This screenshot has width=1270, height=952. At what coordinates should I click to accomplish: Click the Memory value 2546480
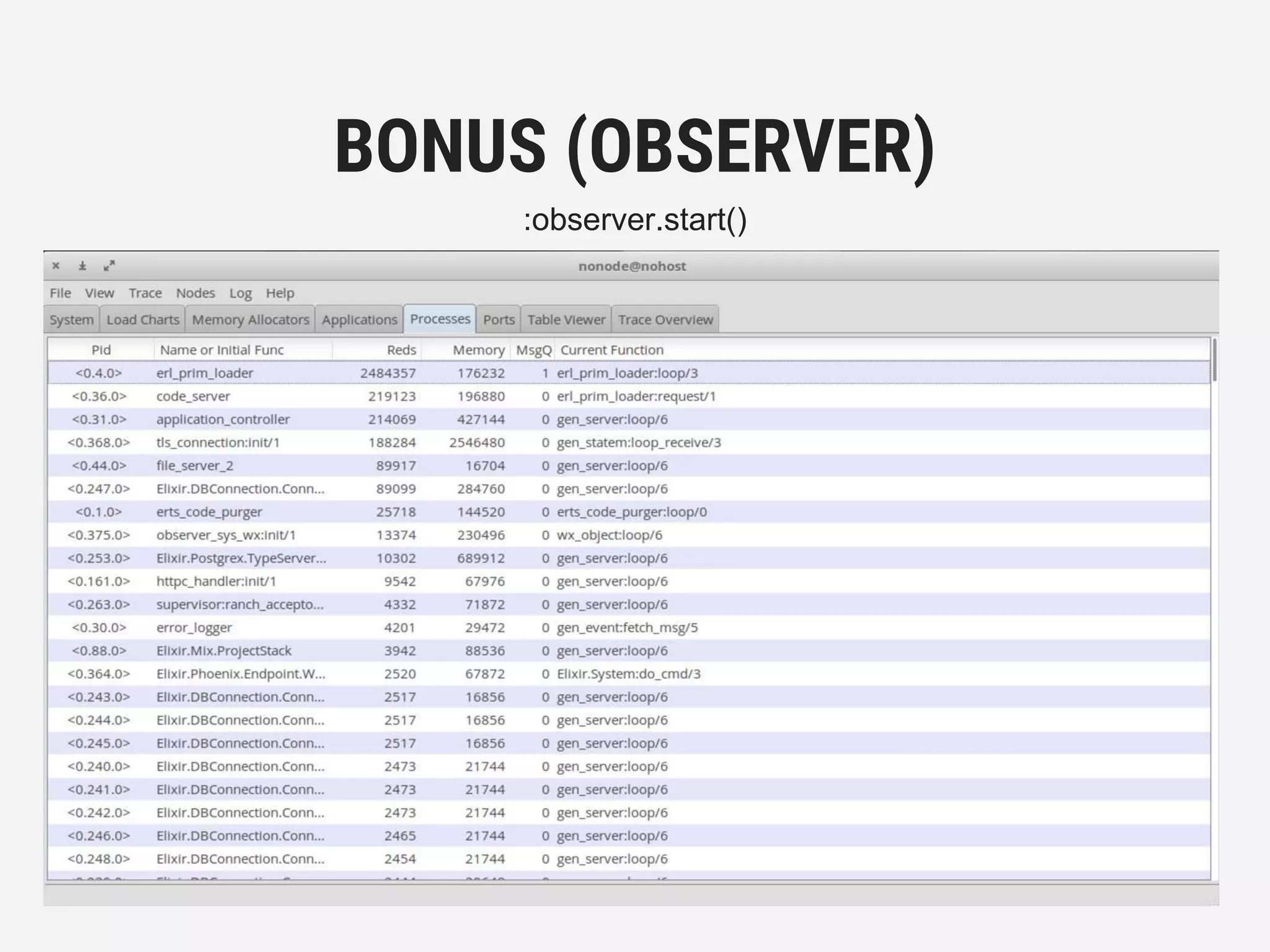point(477,443)
